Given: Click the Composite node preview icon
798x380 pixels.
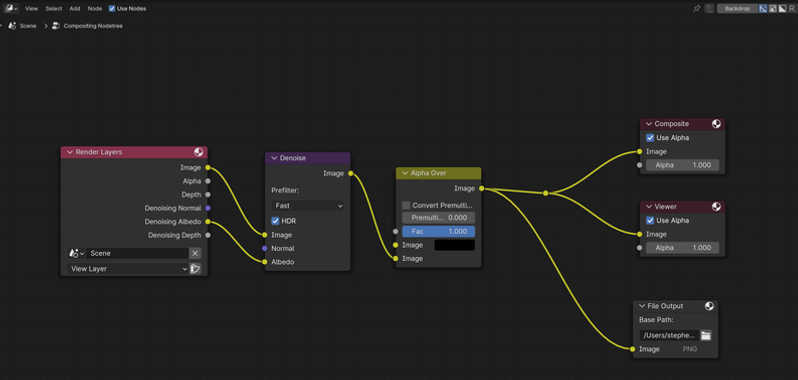Looking at the screenshot, I should (716, 124).
